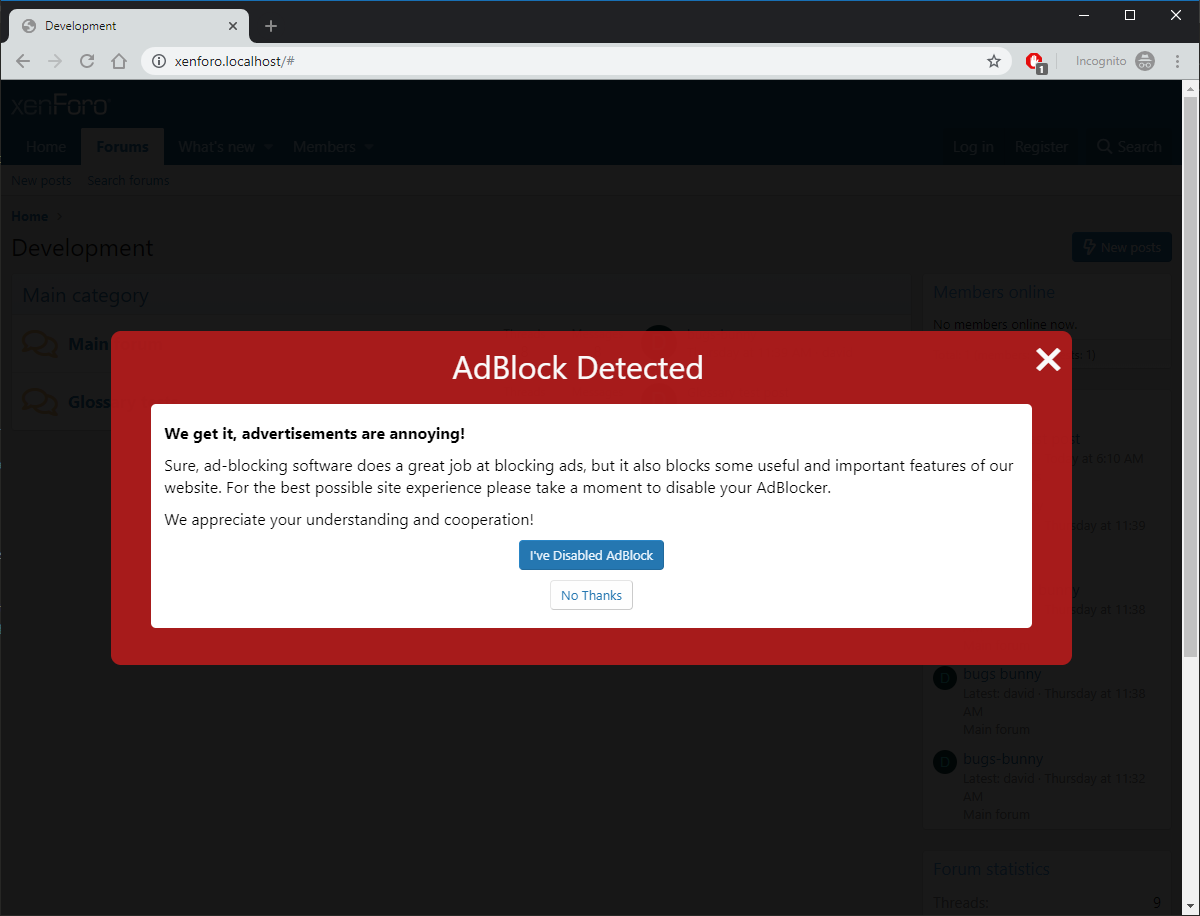Click the address bar URL field

[x=560, y=61]
